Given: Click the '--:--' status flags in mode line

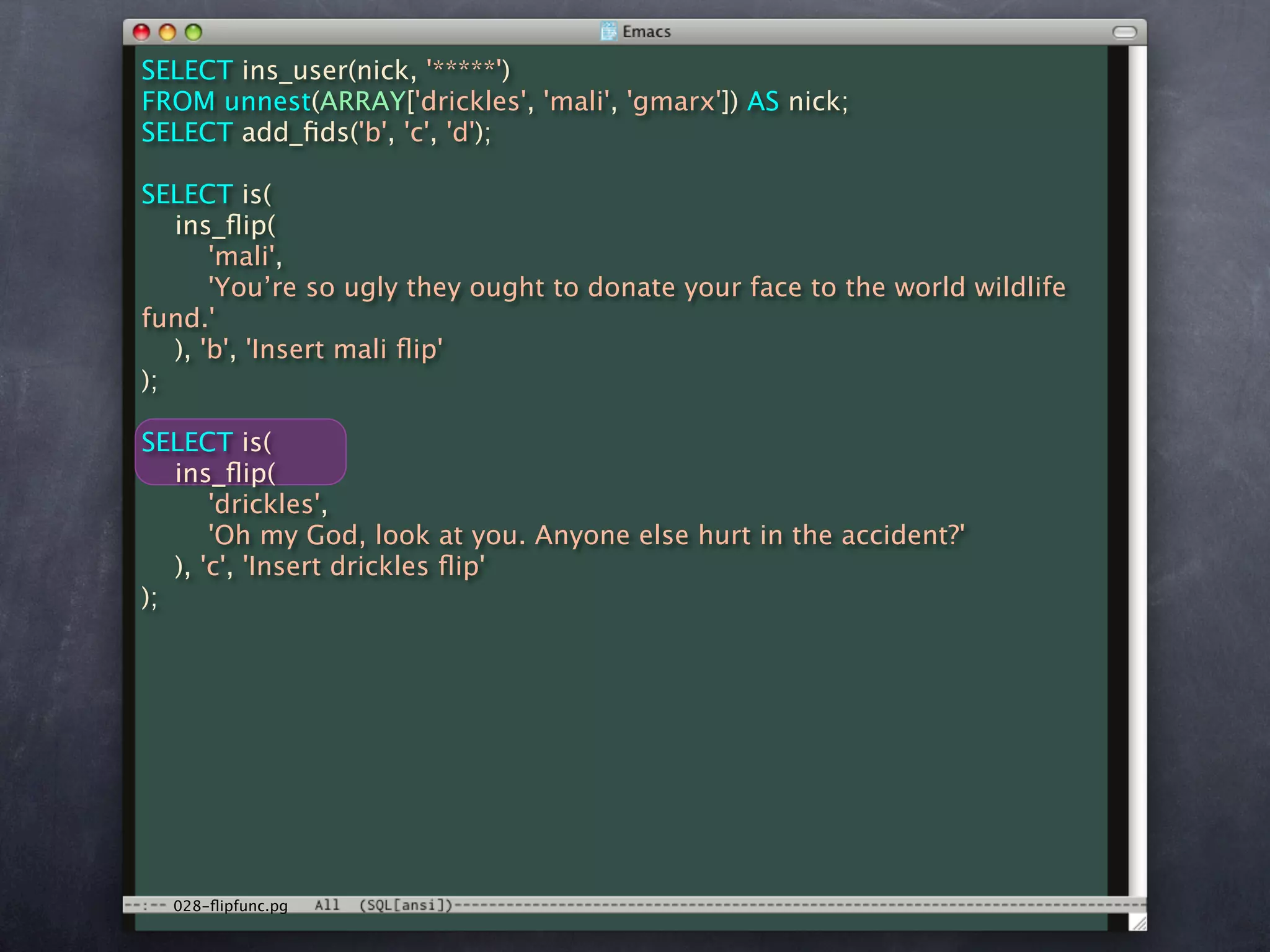Looking at the screenshot, I should click(x=145, y=906).
